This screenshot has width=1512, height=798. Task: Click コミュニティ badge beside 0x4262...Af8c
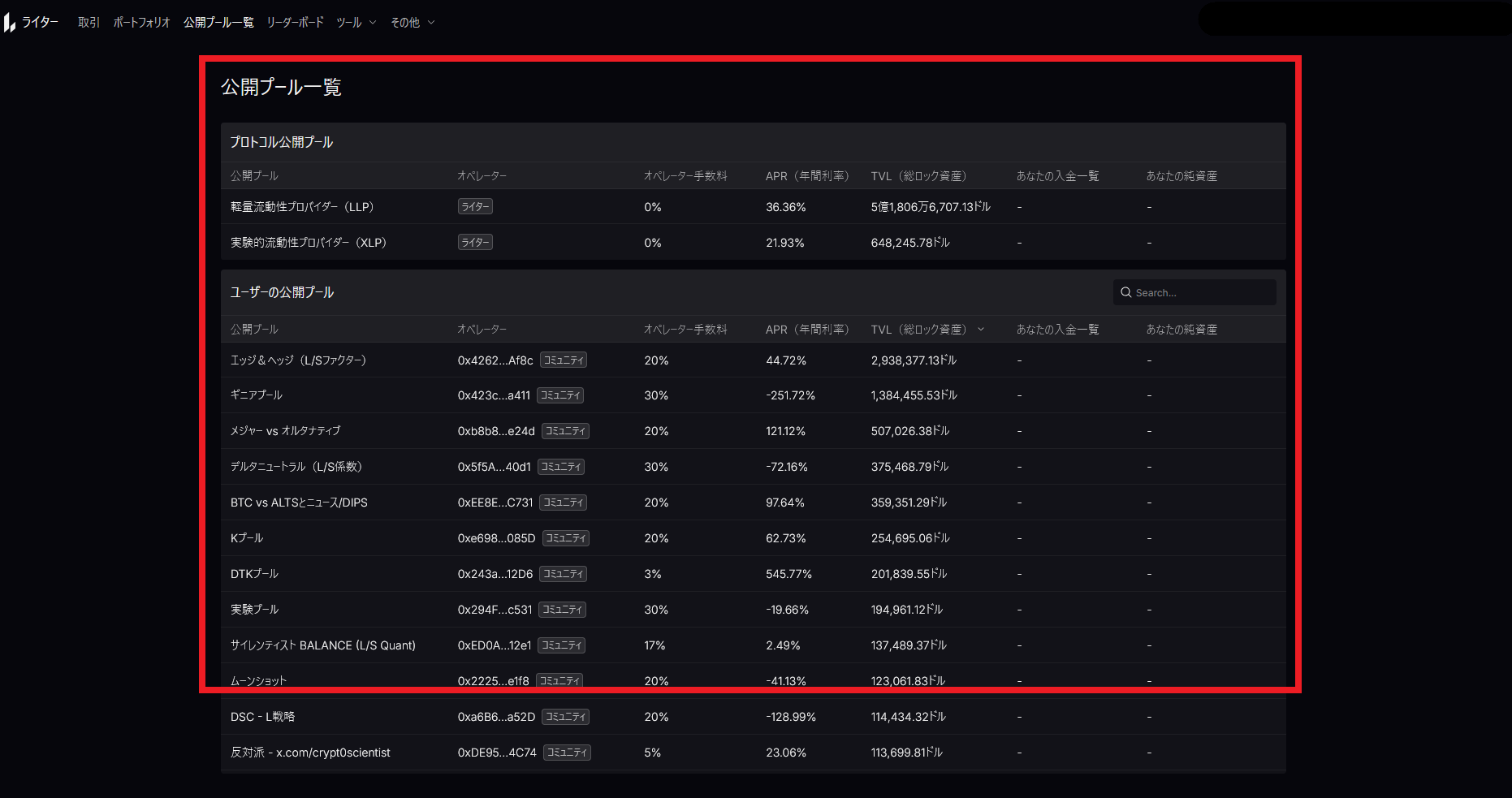coord(564,360)
